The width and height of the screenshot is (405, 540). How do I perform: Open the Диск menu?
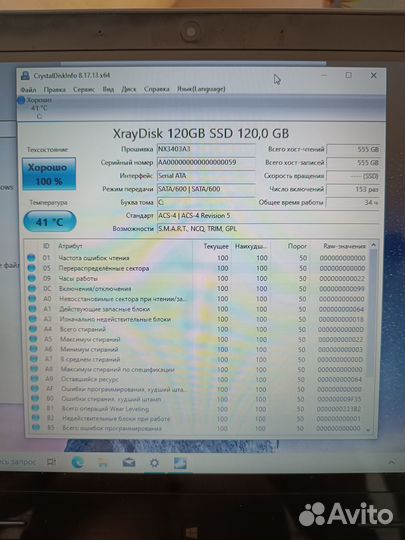129,89
